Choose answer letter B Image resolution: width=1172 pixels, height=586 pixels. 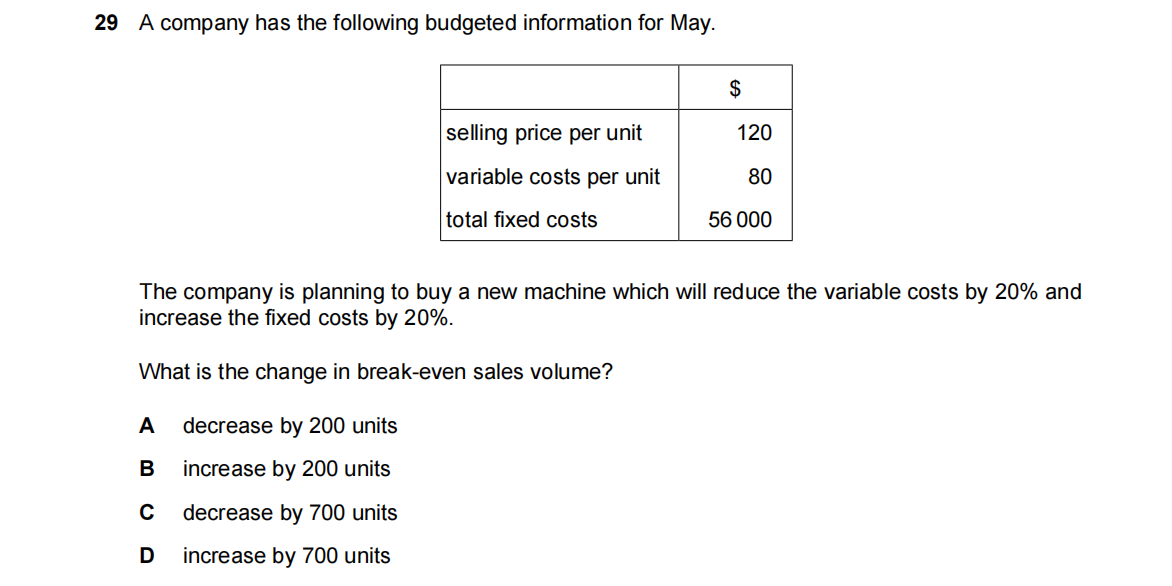[x=147, y=469]
